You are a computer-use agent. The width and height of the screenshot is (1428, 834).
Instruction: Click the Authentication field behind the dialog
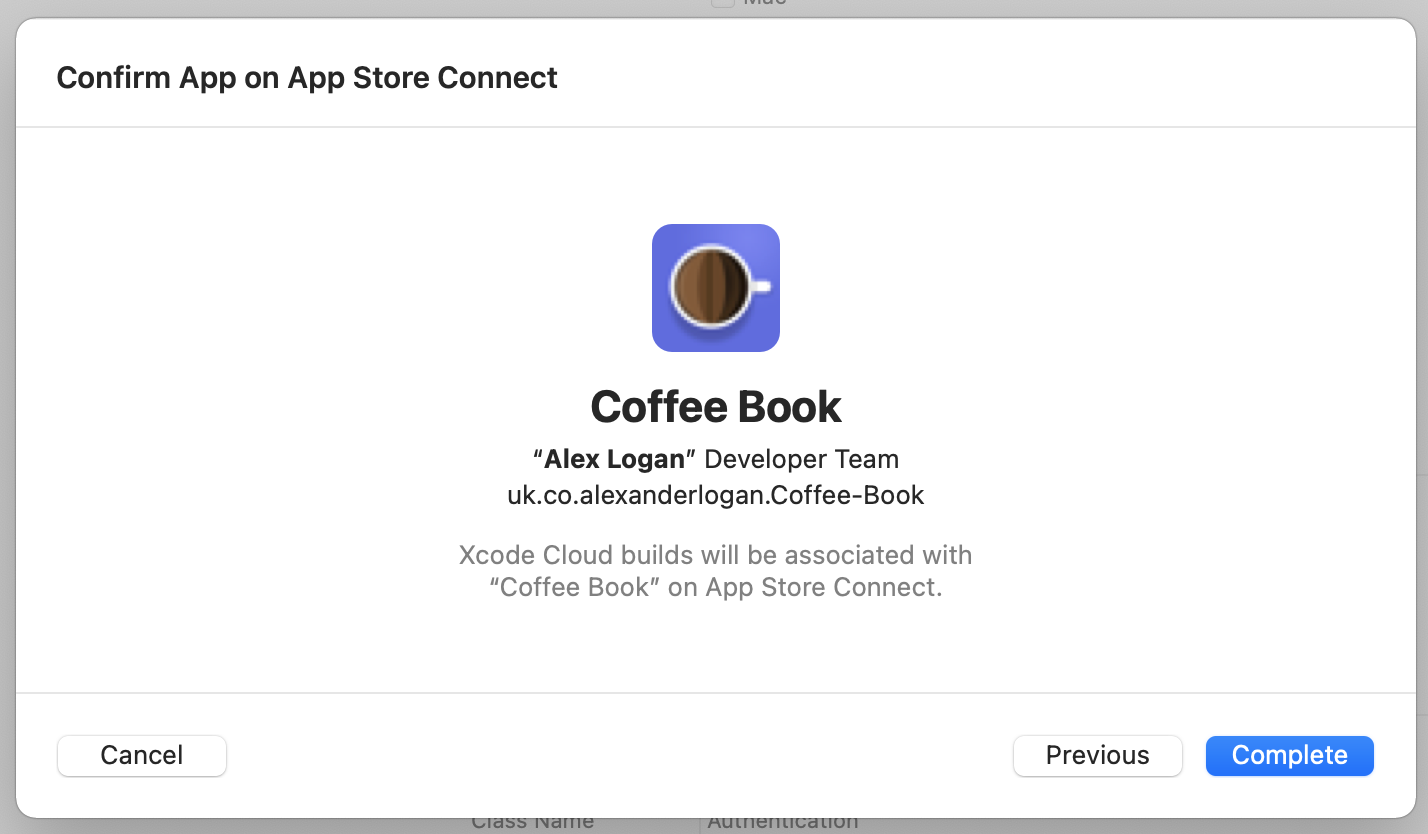[x=782, y=824]
